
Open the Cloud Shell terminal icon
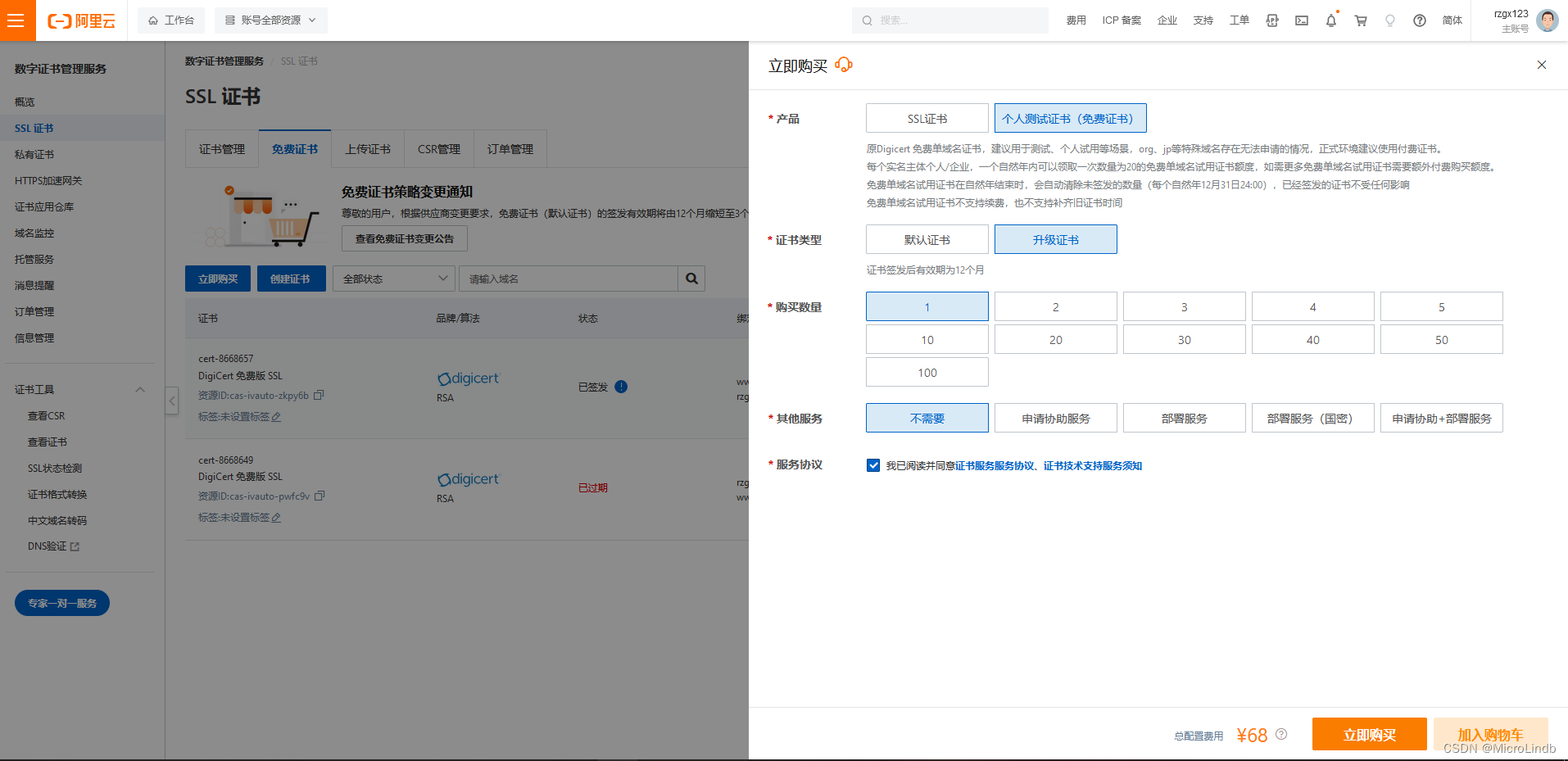[x=1302, y=20]
